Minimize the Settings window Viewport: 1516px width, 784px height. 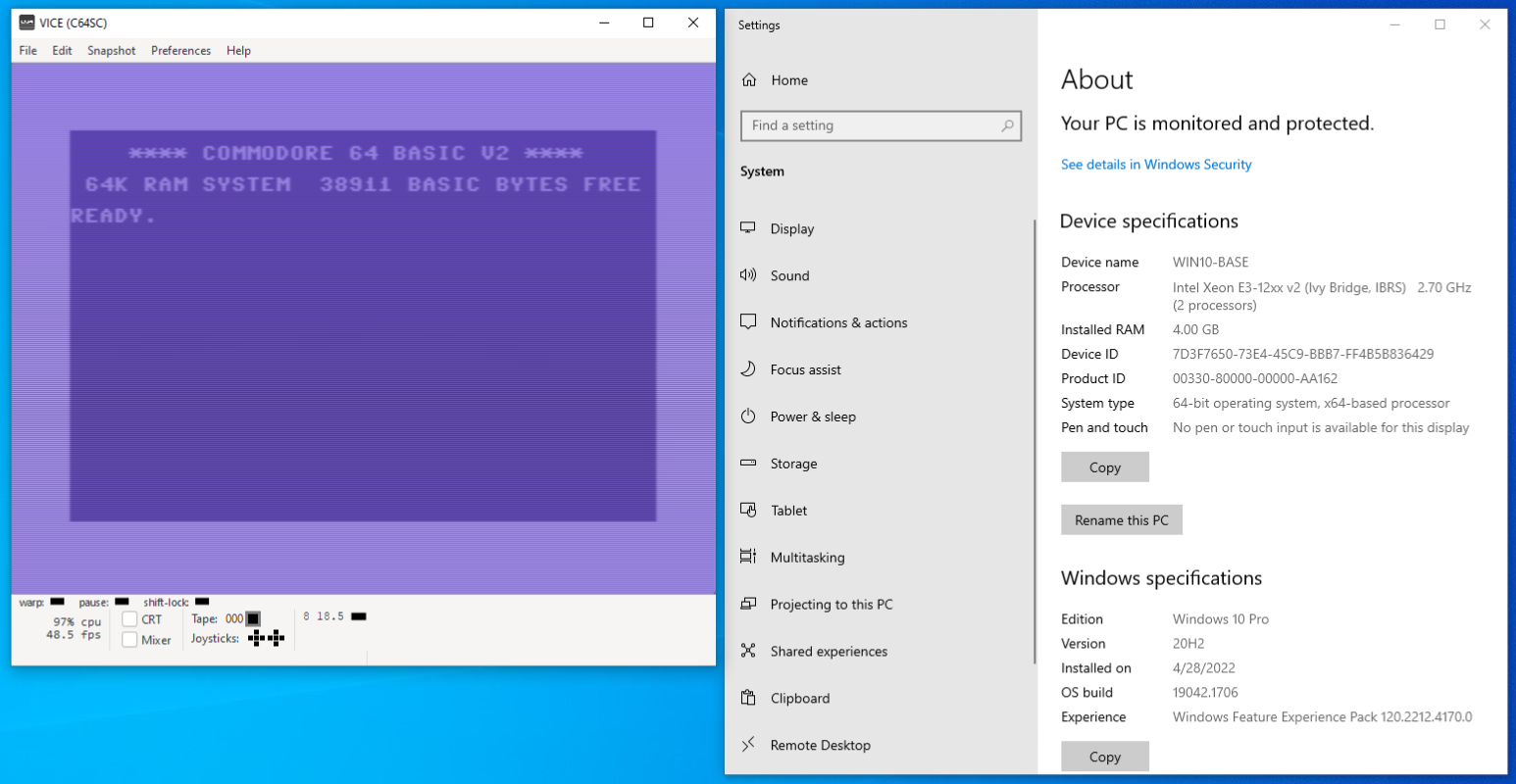point(1394,24)
